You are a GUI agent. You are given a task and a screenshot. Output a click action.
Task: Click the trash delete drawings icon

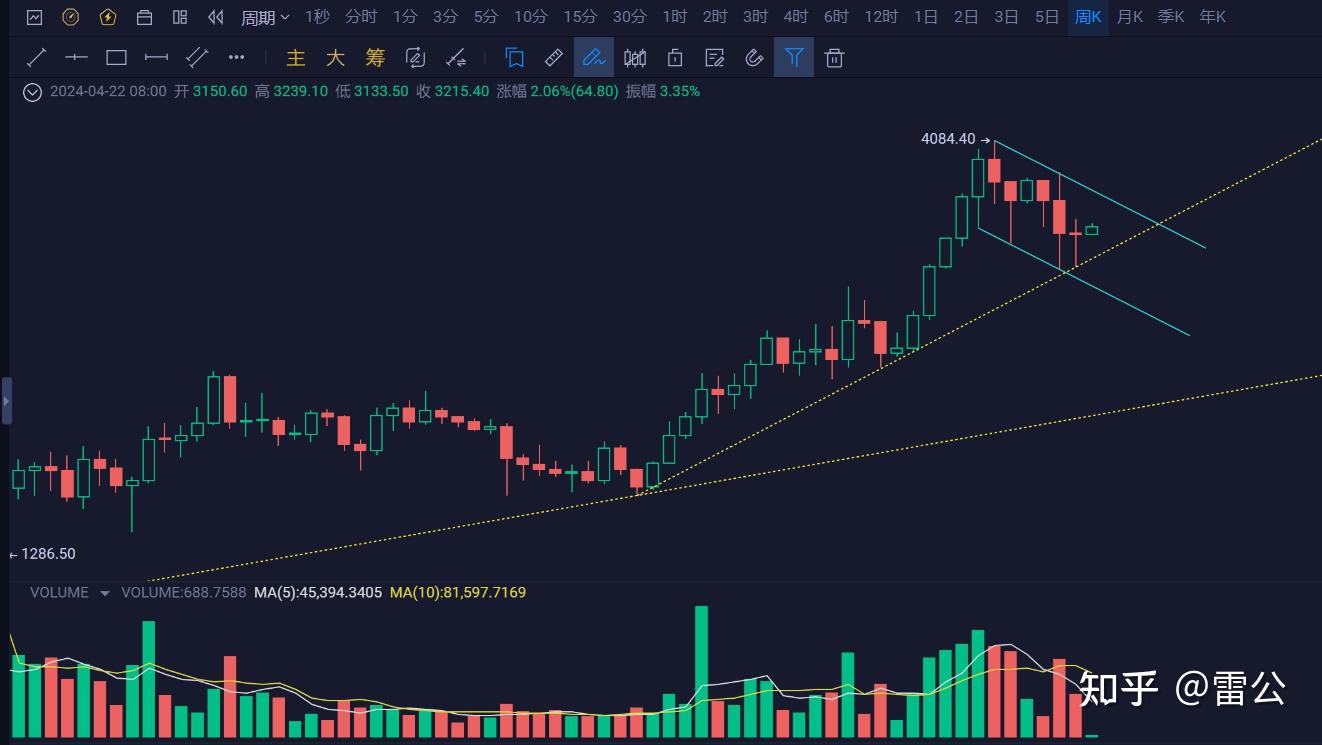pos(835,58)
